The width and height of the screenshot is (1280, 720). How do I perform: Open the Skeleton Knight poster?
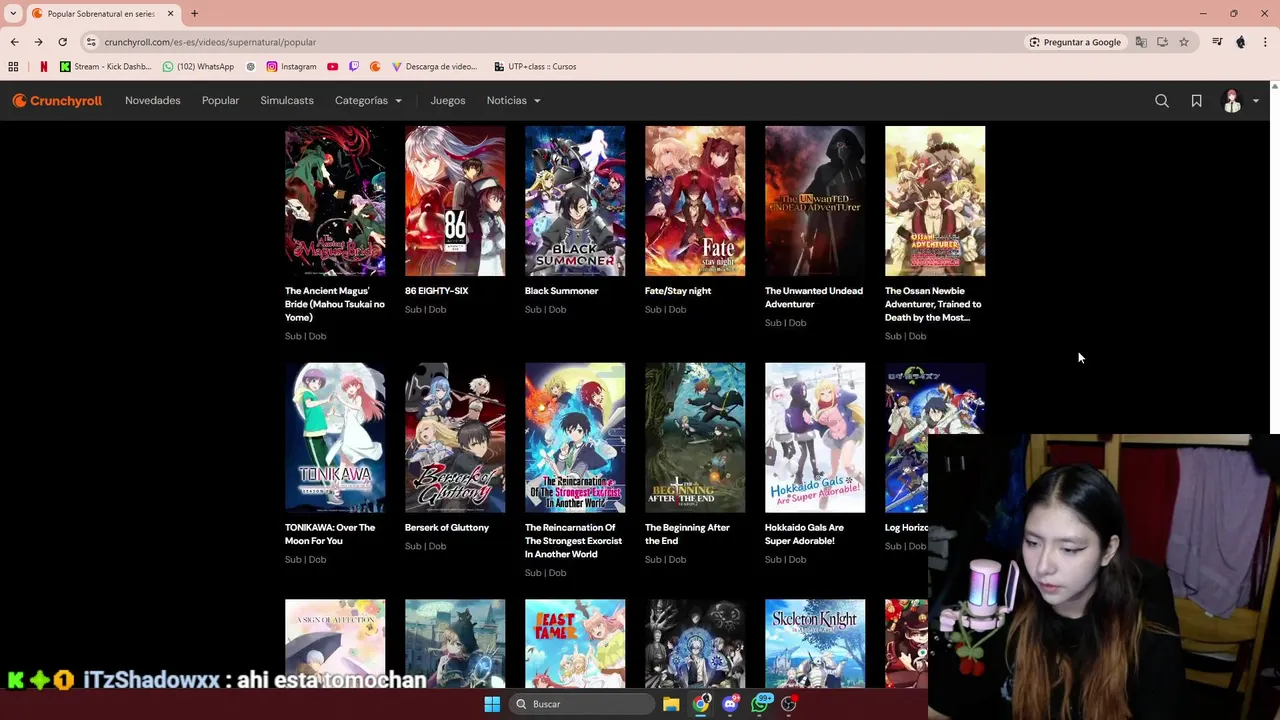tap(815, 644)
